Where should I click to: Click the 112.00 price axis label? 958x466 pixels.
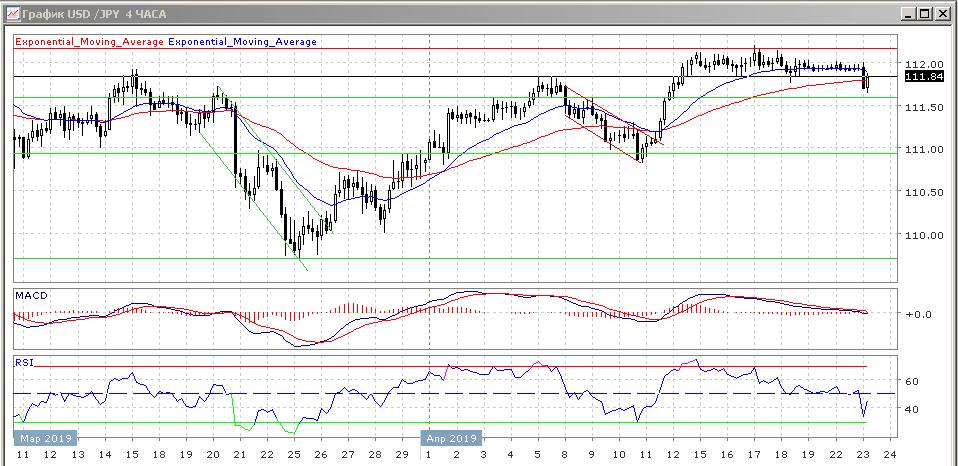point(921,63)
